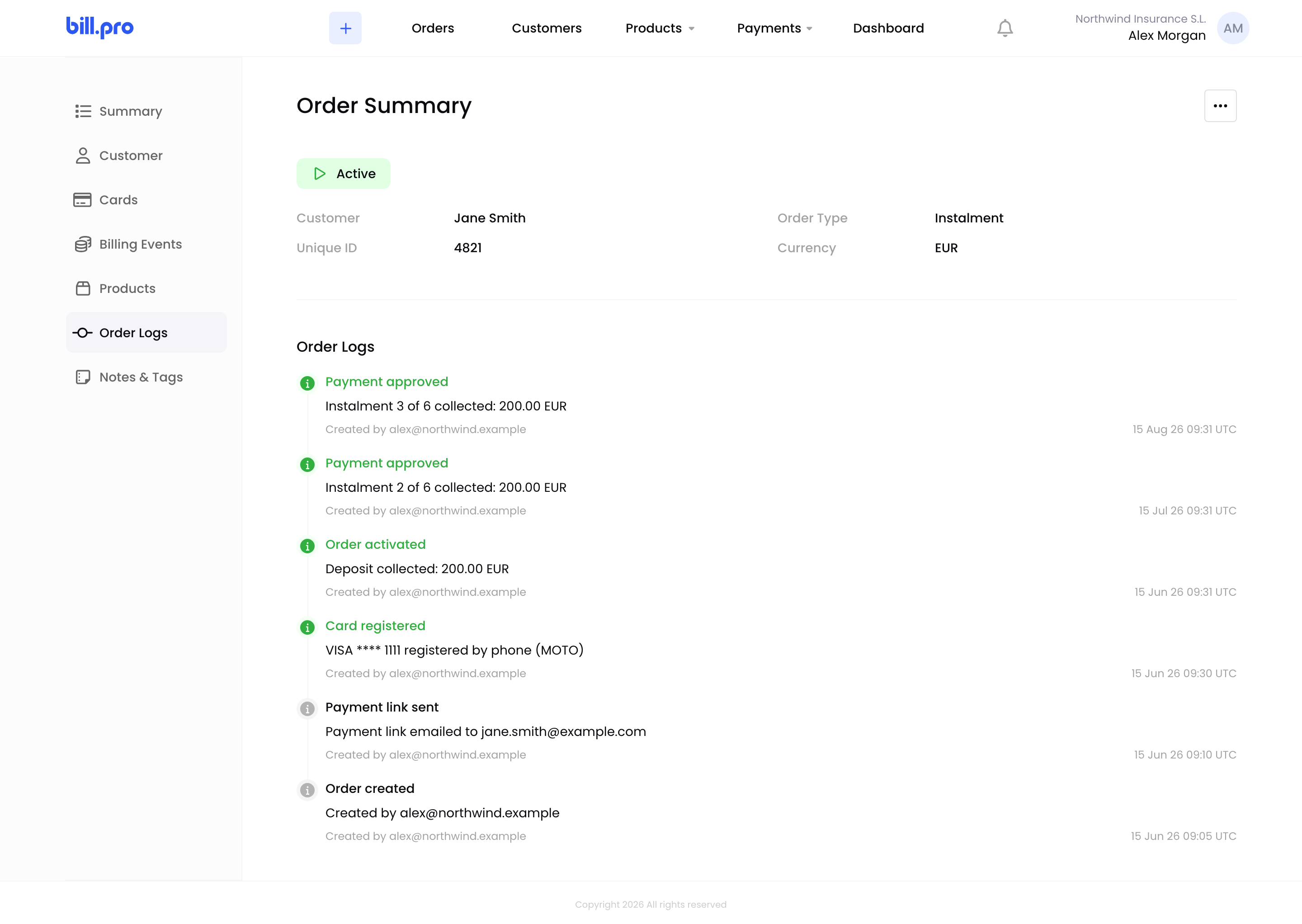Open Orders in the top navigation
The image size is (1302, 924).
(433, 28)
